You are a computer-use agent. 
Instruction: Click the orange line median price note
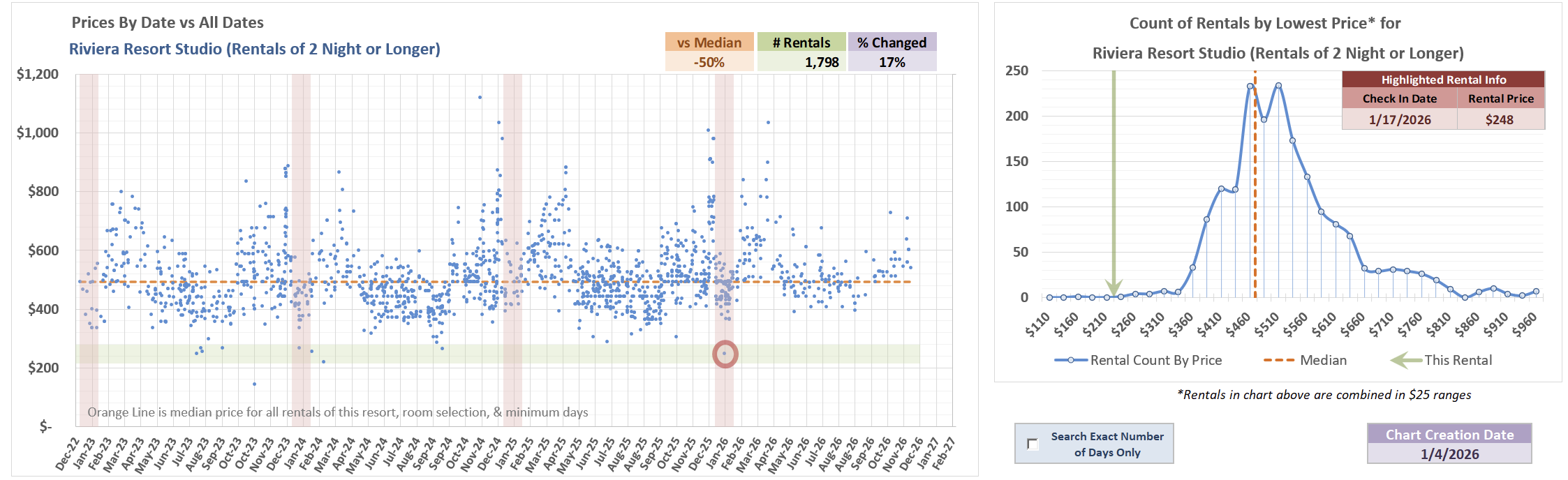pyautogui.click(x=338, y=412)
